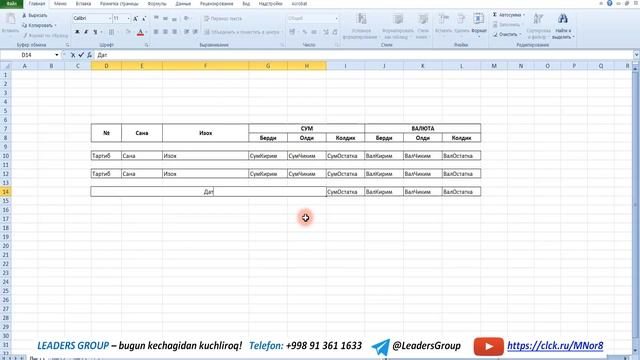Screen dimensions: 640x360
Task: Toggle align left horizontal alignment
Action: tap(156, 32)
